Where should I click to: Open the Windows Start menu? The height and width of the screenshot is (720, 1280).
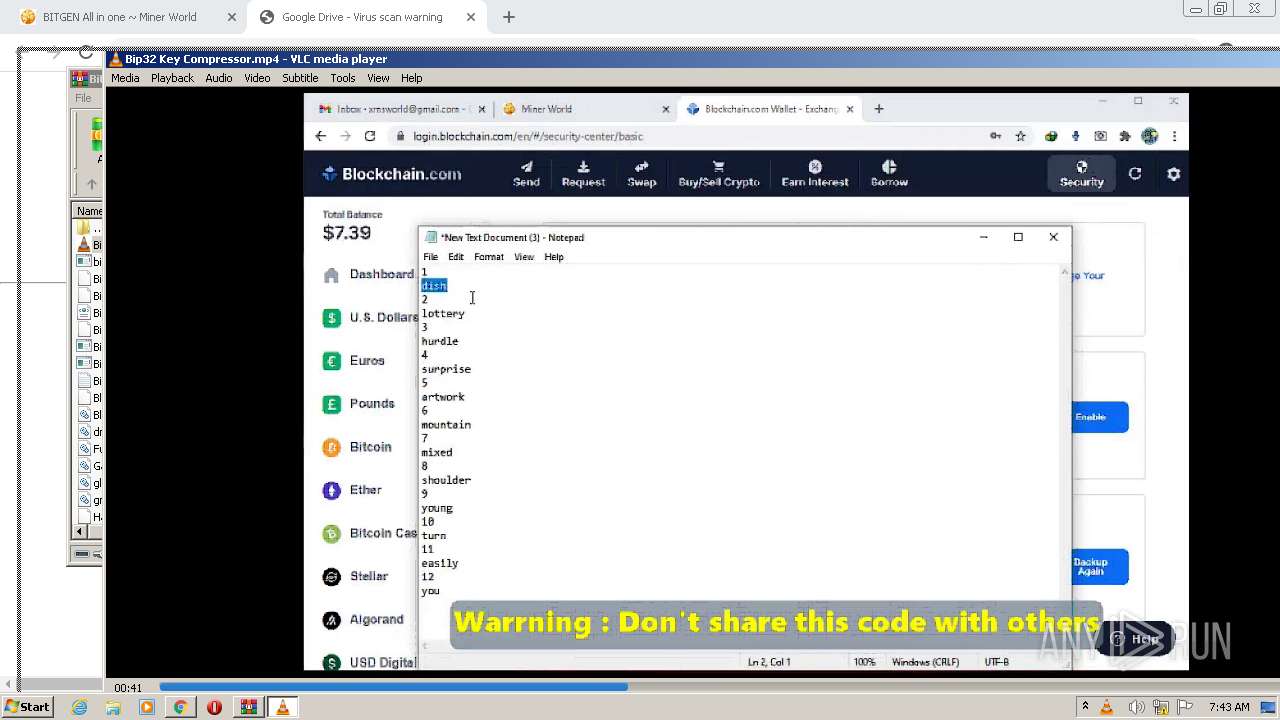(x=27, y=707)
